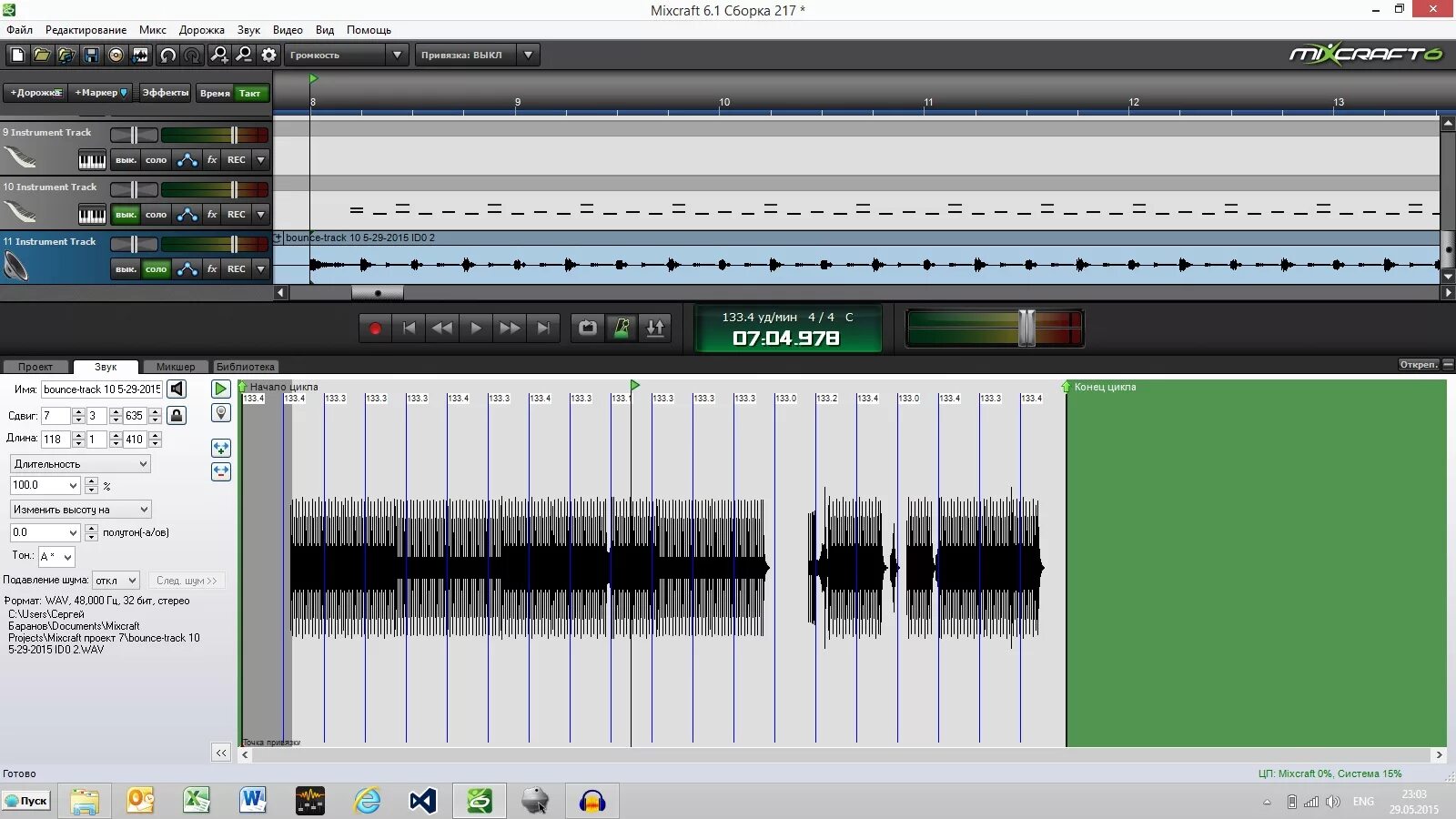Screen dimensions: 1456x819
Task: Zoom out with the magnifier minus icon
Action: point(244,56)
